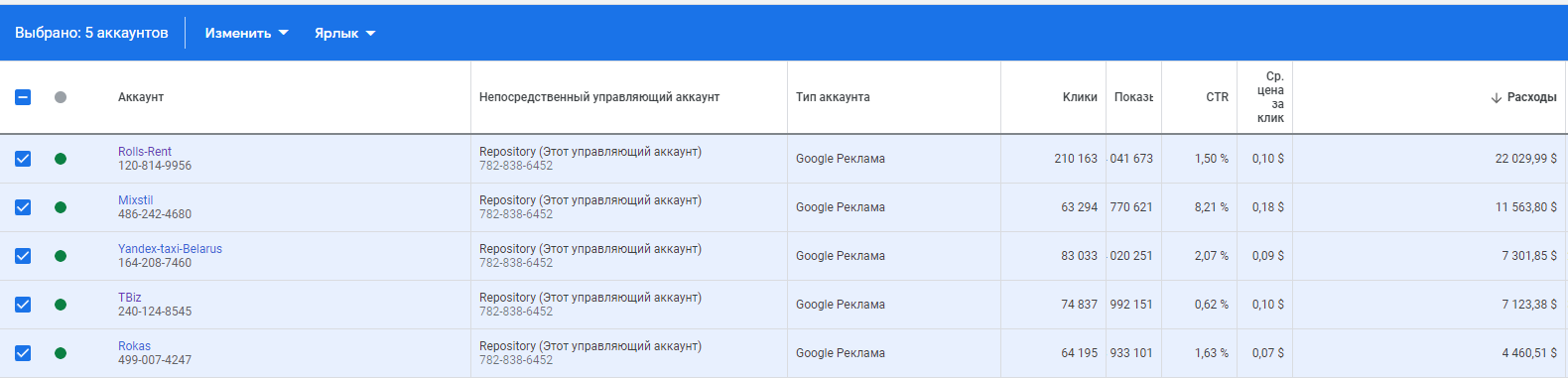
Task: Click Repository manager text in Rolls-Rent row
Action: point(590,152)
